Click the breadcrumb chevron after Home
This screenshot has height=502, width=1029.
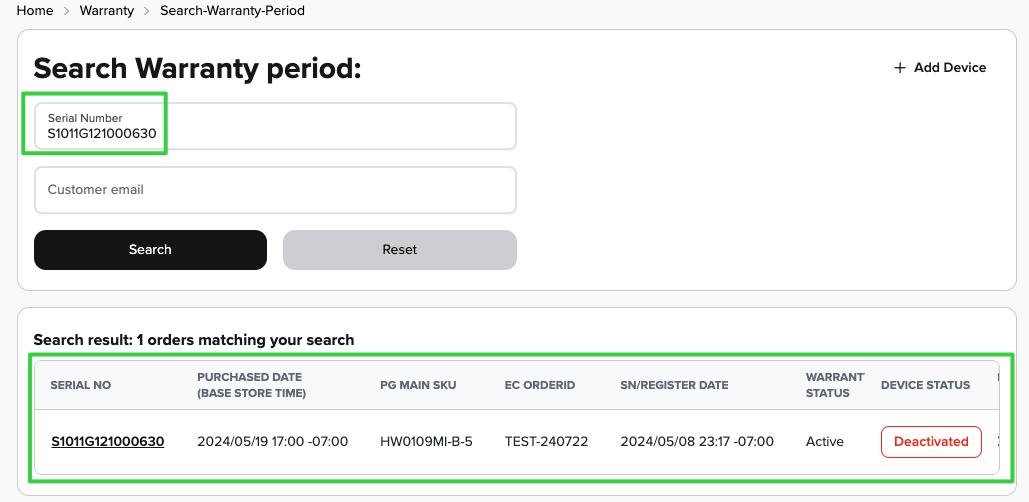click(x=67, y=11)
